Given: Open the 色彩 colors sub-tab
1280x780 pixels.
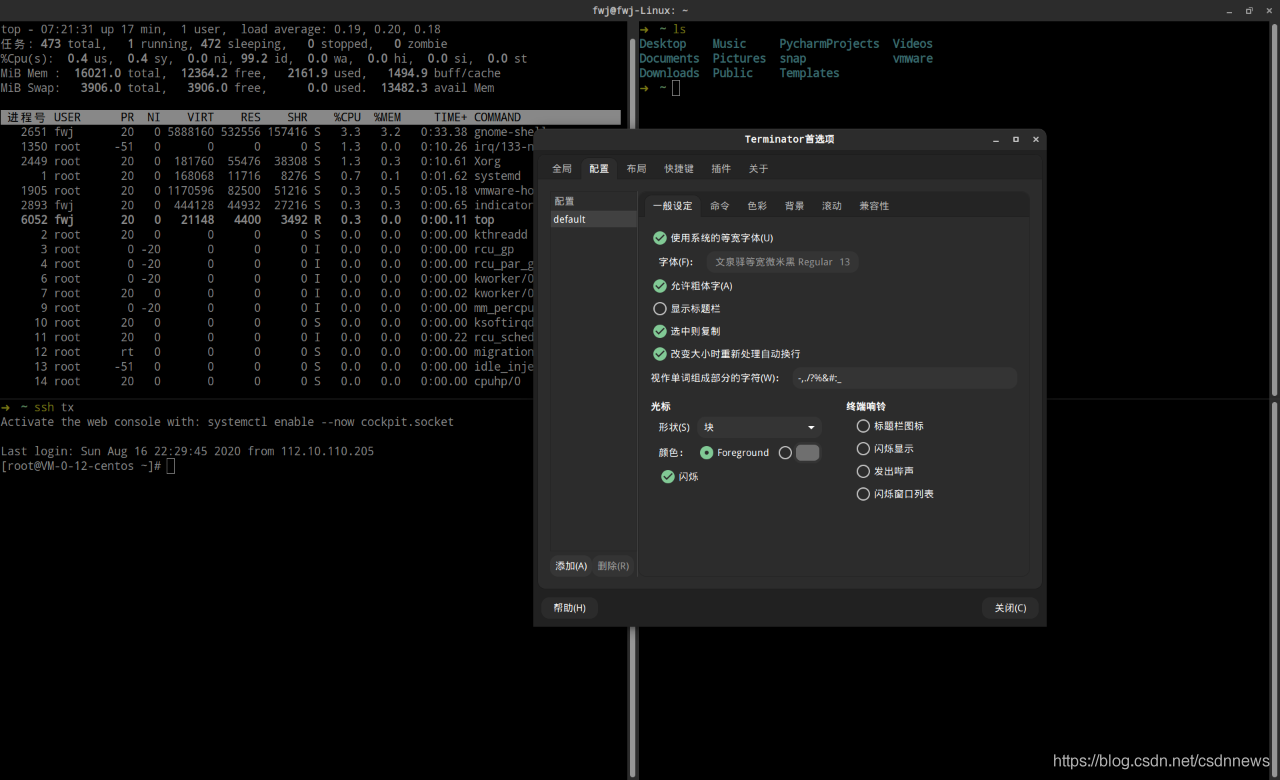Looking at the screenshot, I should click(757, 206).
